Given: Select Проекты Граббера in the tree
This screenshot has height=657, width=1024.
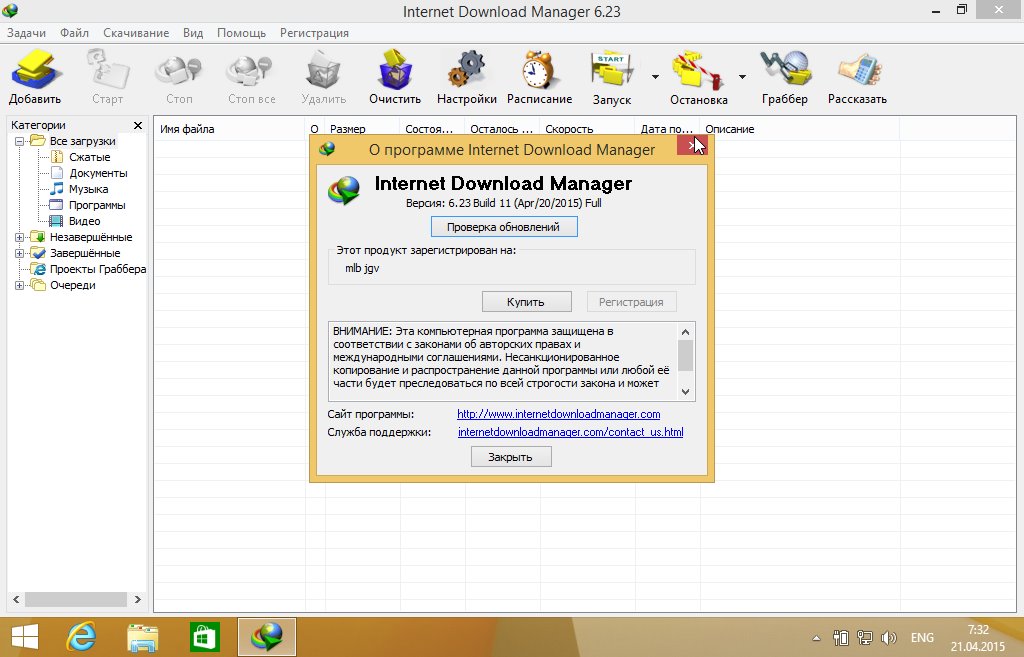Looking at the screenshot, I should coord(97,269).
